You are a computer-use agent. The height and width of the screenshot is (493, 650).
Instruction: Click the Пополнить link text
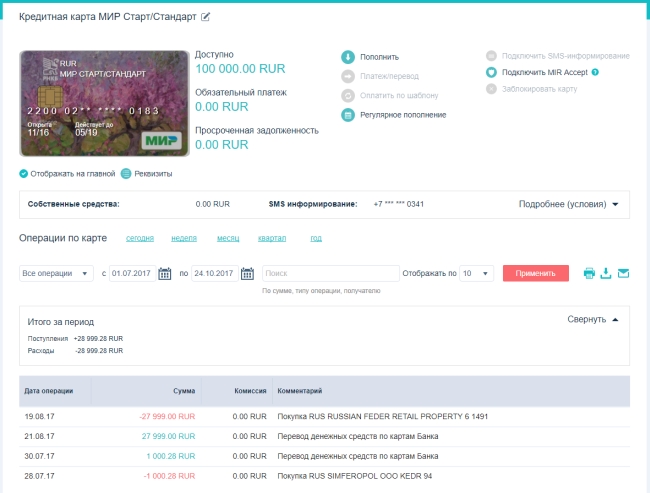[x=379, y=57]
